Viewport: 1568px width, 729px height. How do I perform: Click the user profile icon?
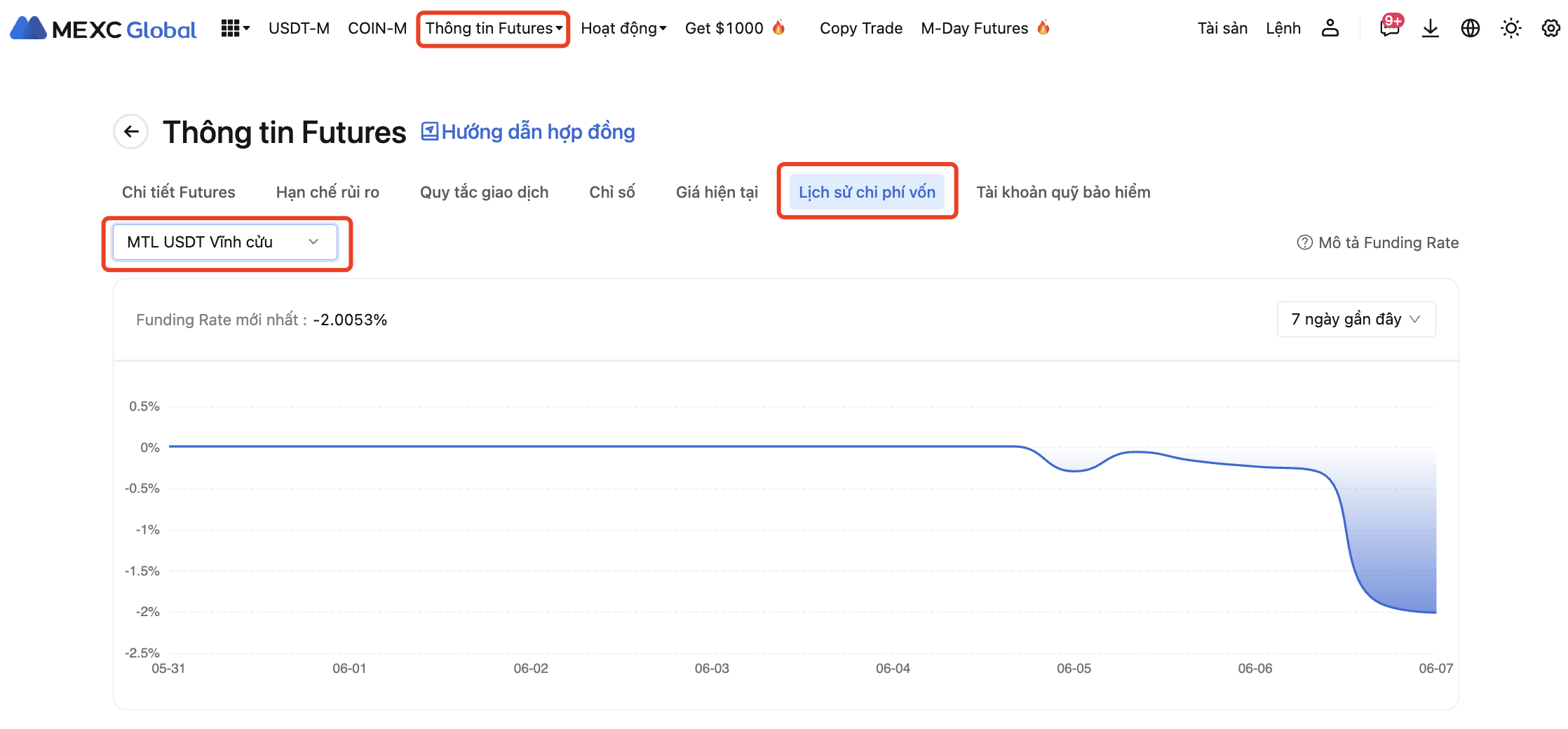click(1330, 28)
